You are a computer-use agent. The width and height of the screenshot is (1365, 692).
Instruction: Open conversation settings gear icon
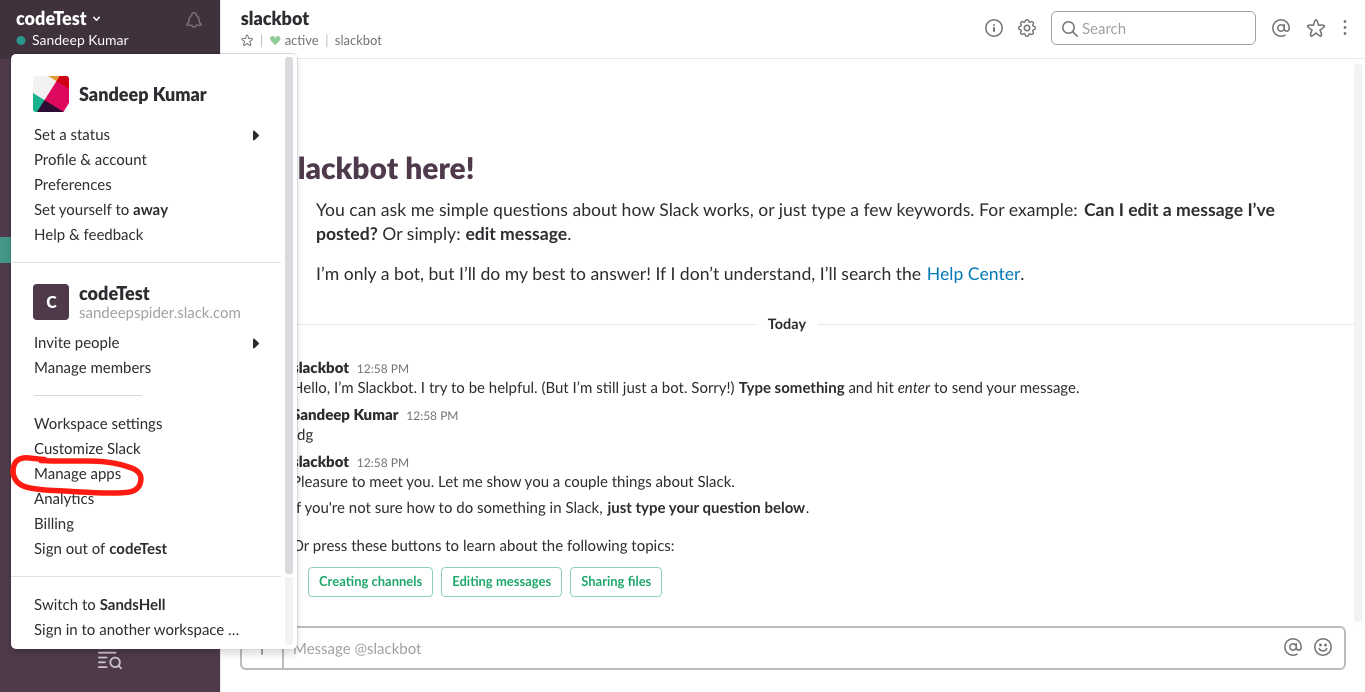pyautogui.click(x=1027, y=28)
